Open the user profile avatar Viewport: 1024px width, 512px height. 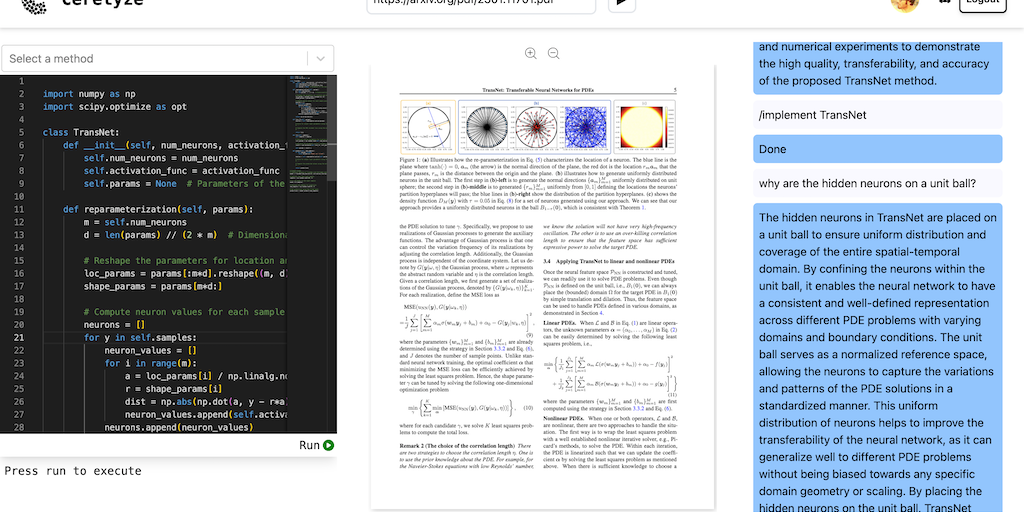(905, 4)
